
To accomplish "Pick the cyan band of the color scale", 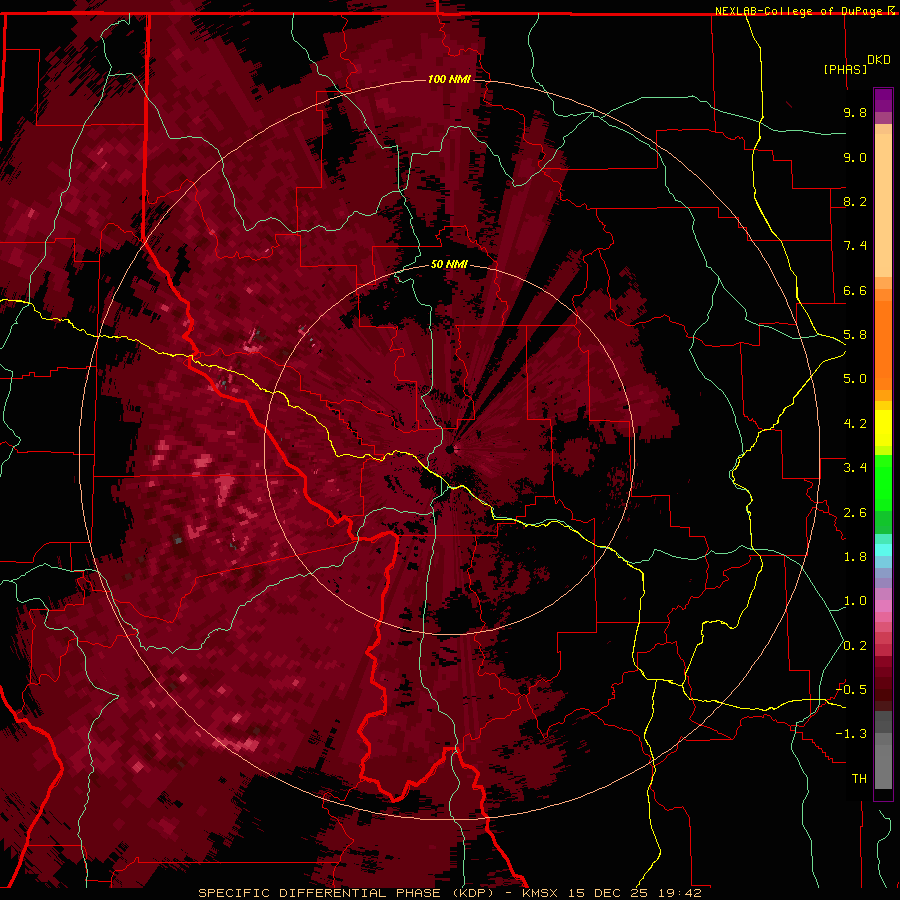I will pyautogui.click(x=883, y=550).
